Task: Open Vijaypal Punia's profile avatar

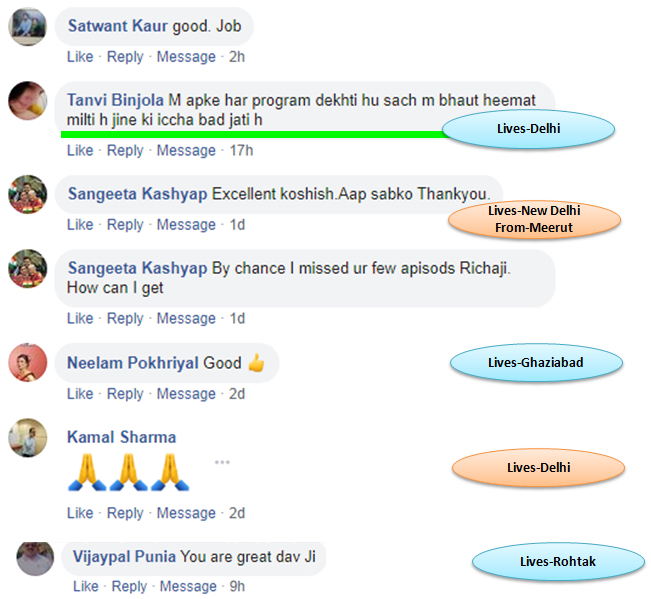Action: 35,558
